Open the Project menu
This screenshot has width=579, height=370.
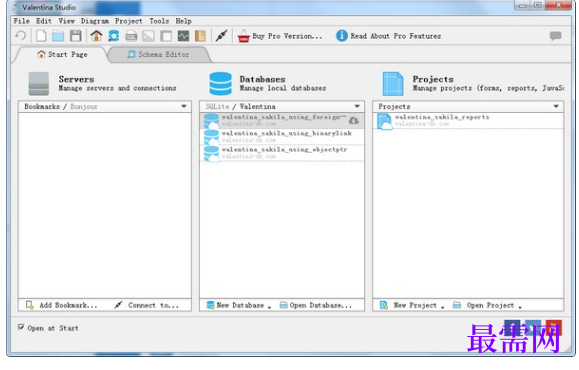tap(129, 21)
